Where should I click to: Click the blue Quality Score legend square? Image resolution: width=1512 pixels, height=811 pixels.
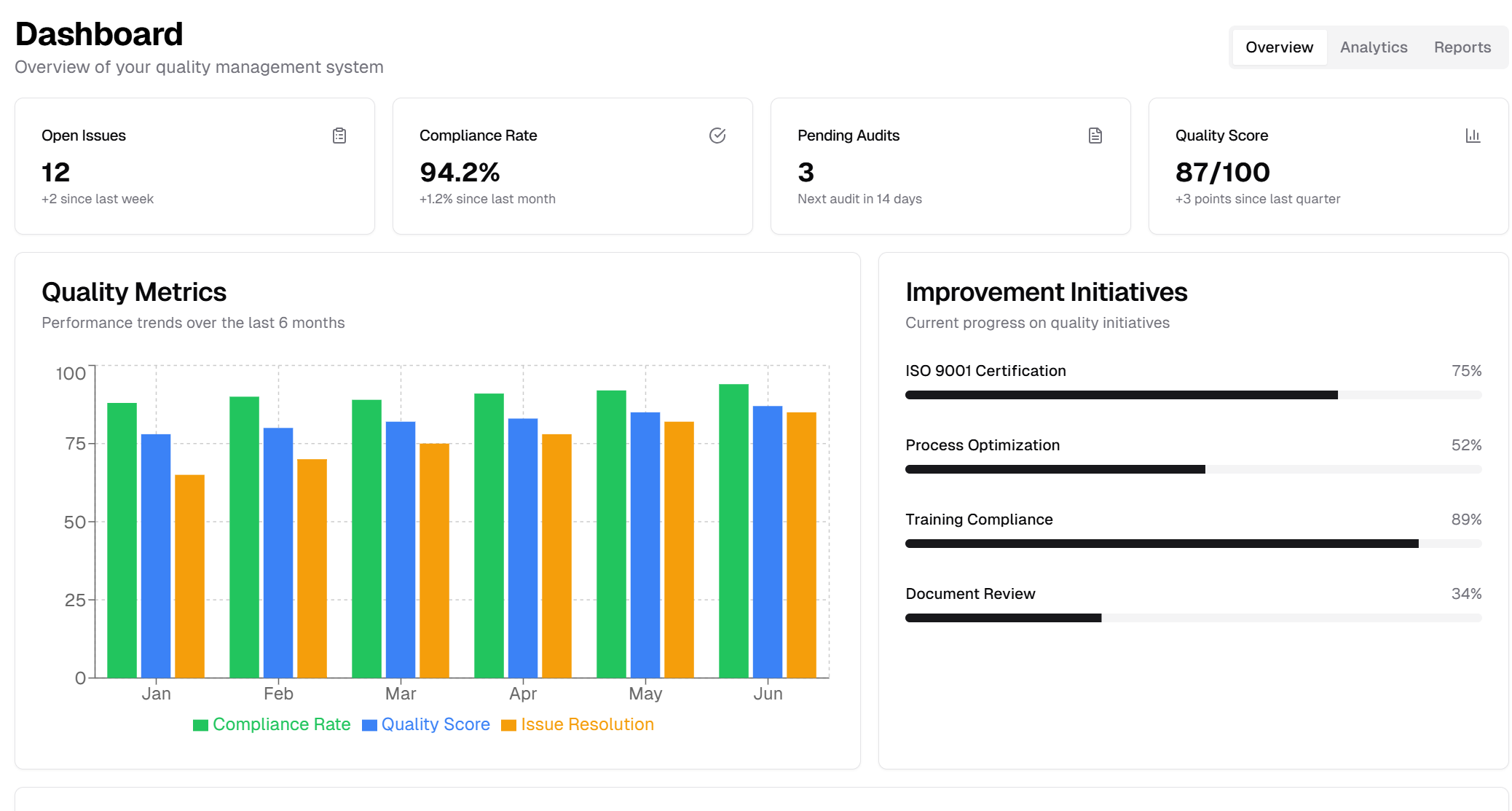(369, 725)
